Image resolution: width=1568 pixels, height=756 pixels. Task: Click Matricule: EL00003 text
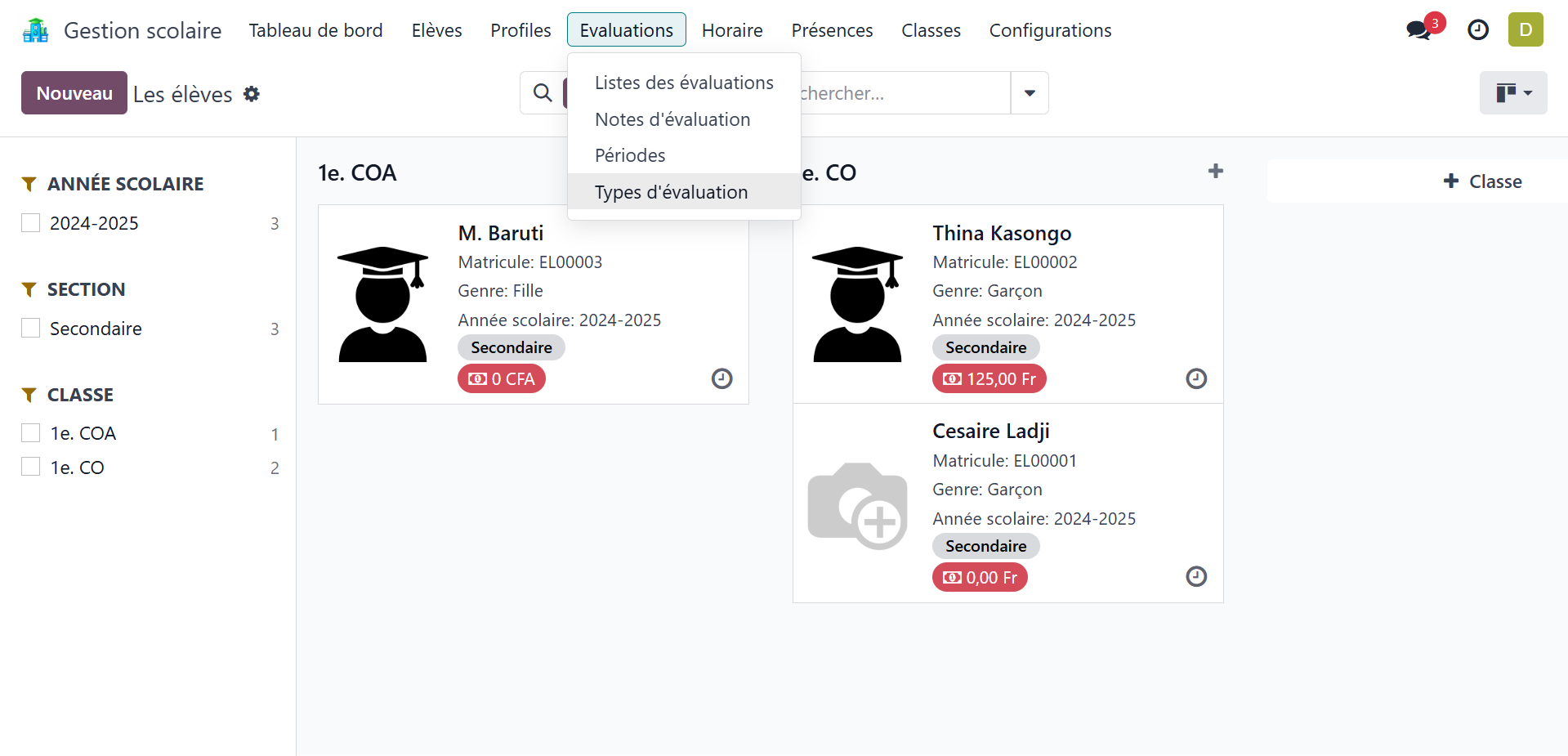click(530, 262)
